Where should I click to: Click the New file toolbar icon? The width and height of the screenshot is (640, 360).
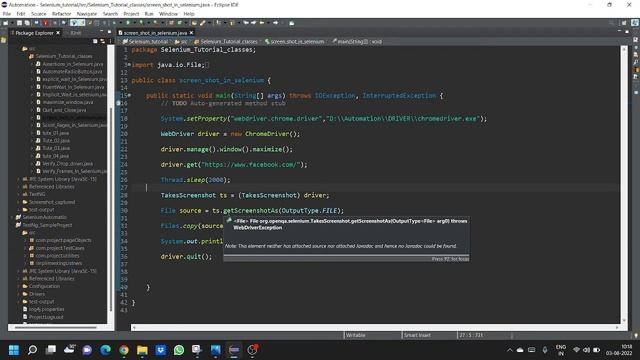(x=6, y=23)
